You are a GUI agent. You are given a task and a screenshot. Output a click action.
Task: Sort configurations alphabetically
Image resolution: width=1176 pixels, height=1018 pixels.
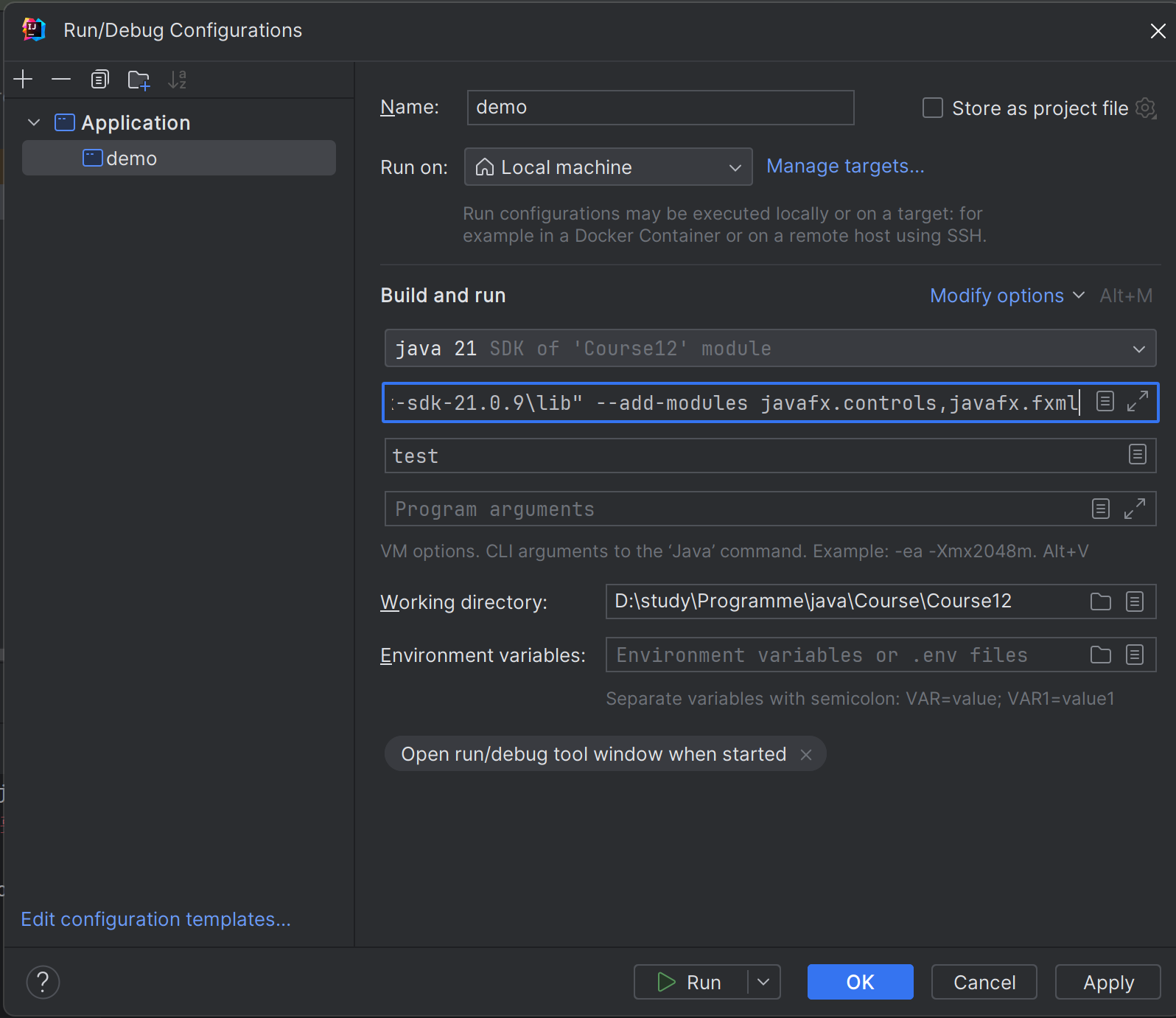pyautogui.click(x=177, y=80)
